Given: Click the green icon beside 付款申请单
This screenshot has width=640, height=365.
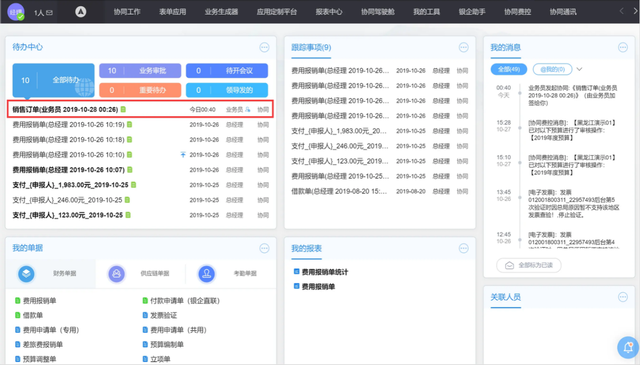Looking at the screenshot, I should click(145, 300).
